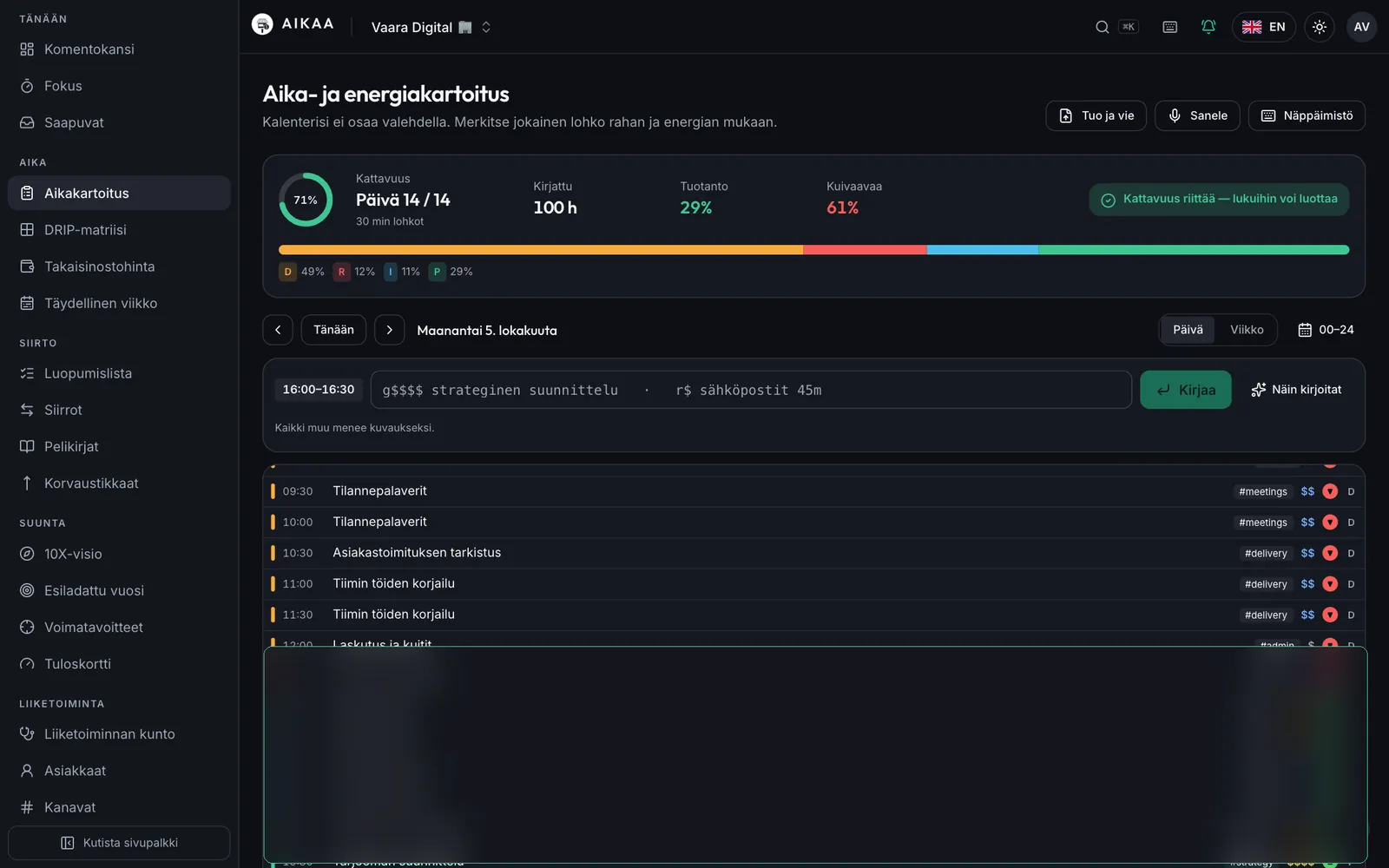Open keyboard shortcuts icon in top bar
The height and width of the screenshot is (868, 1389).
pos(1169,27)
